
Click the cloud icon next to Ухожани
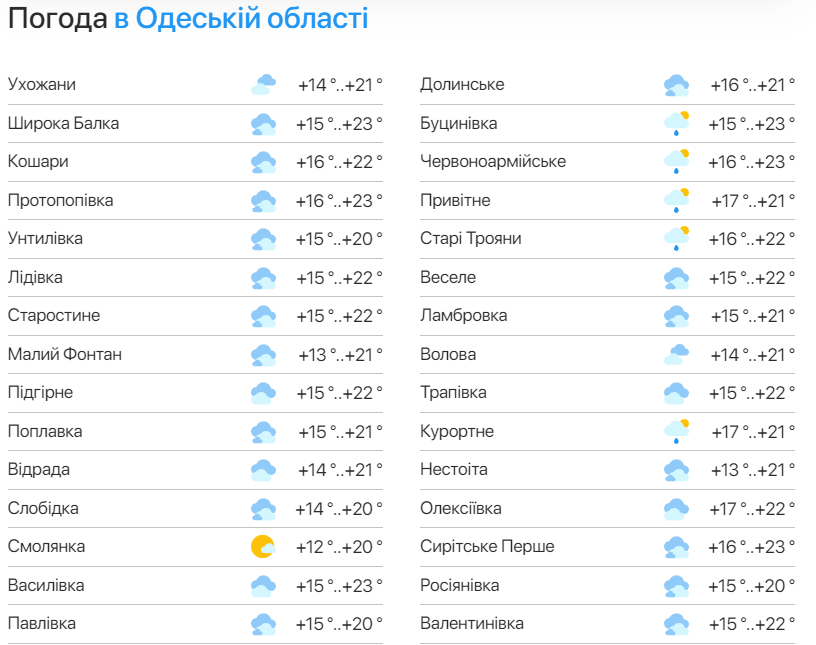click(263, 85)
